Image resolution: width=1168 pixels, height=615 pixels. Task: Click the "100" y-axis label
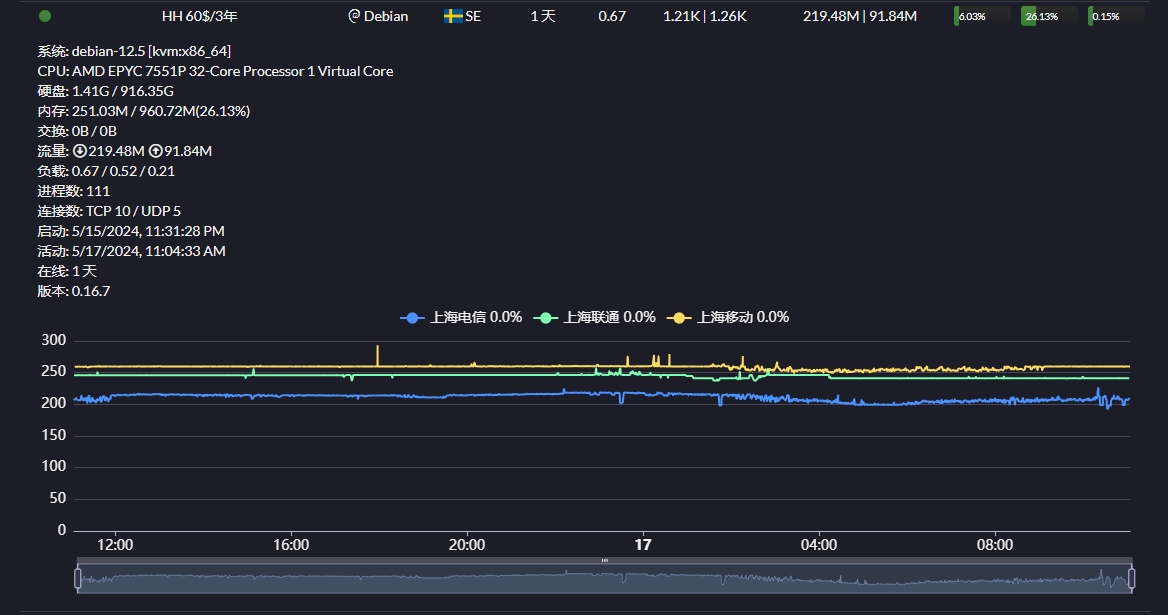tap(54, 467)
